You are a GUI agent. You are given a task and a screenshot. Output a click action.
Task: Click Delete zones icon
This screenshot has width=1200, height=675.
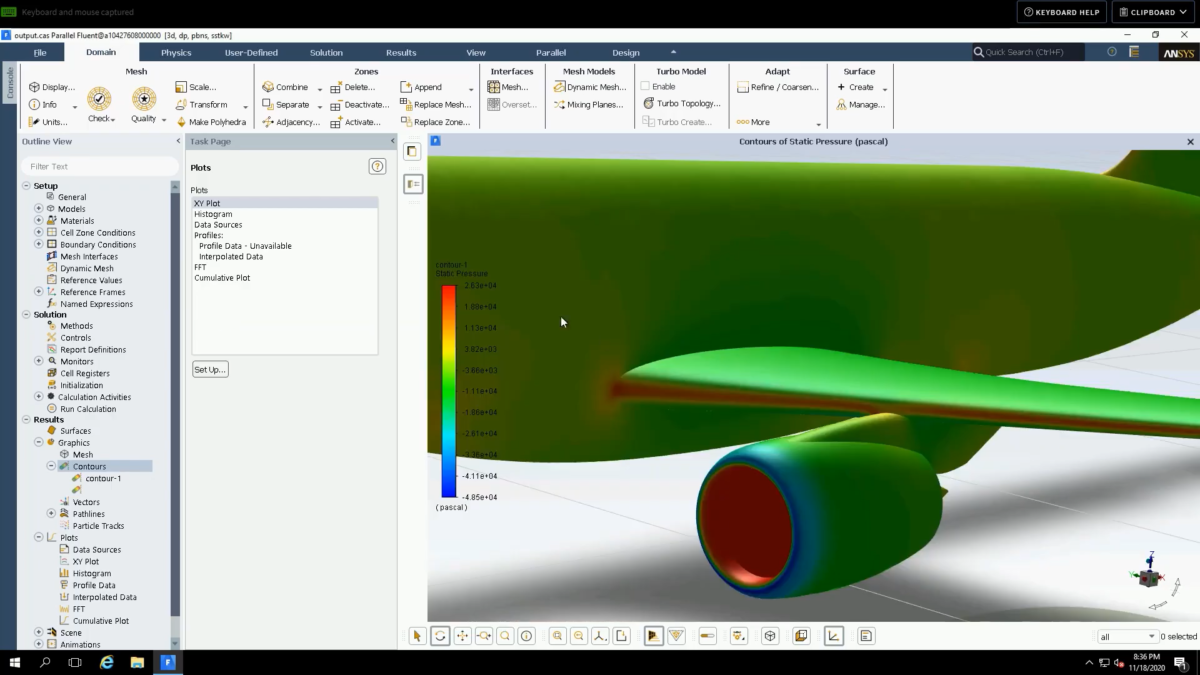[x=337, y=87]
